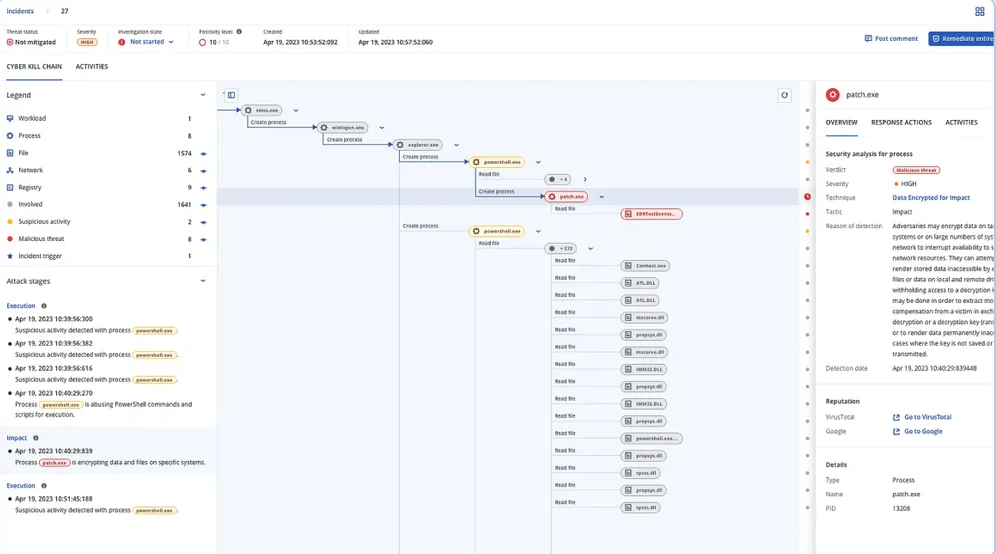Switch to Activities tab beside Cyber Kill Chain
Viewport: 996px width, 554px height.
coord(92,67)
